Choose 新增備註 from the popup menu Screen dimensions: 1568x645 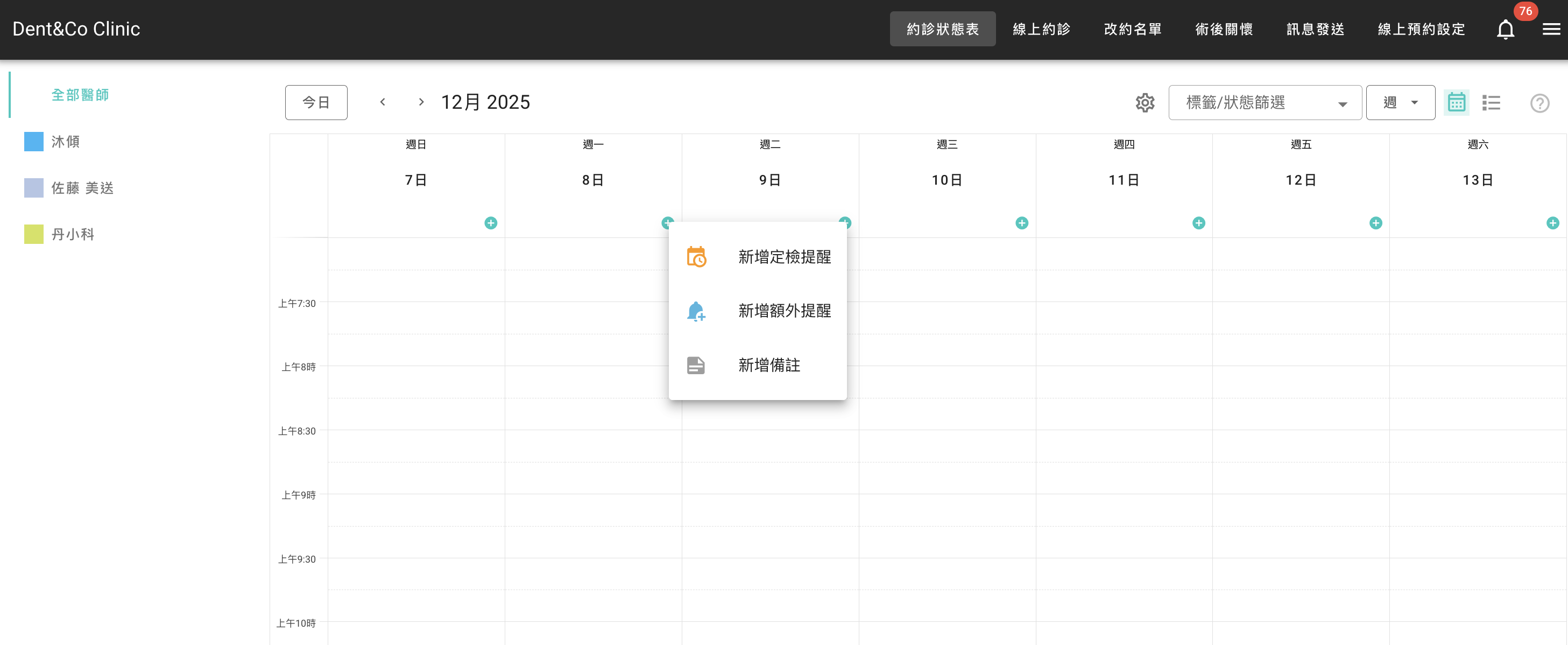point(769,366)
